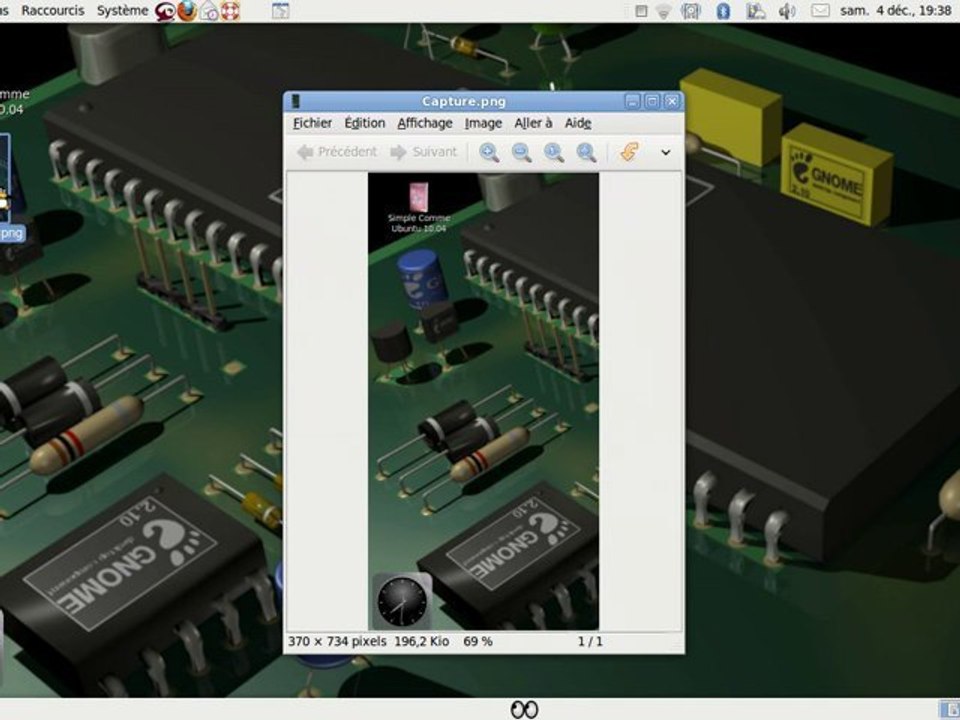Click the 69 % zoom level text
This screenshot has height=720, width=960.
(478, 642)
